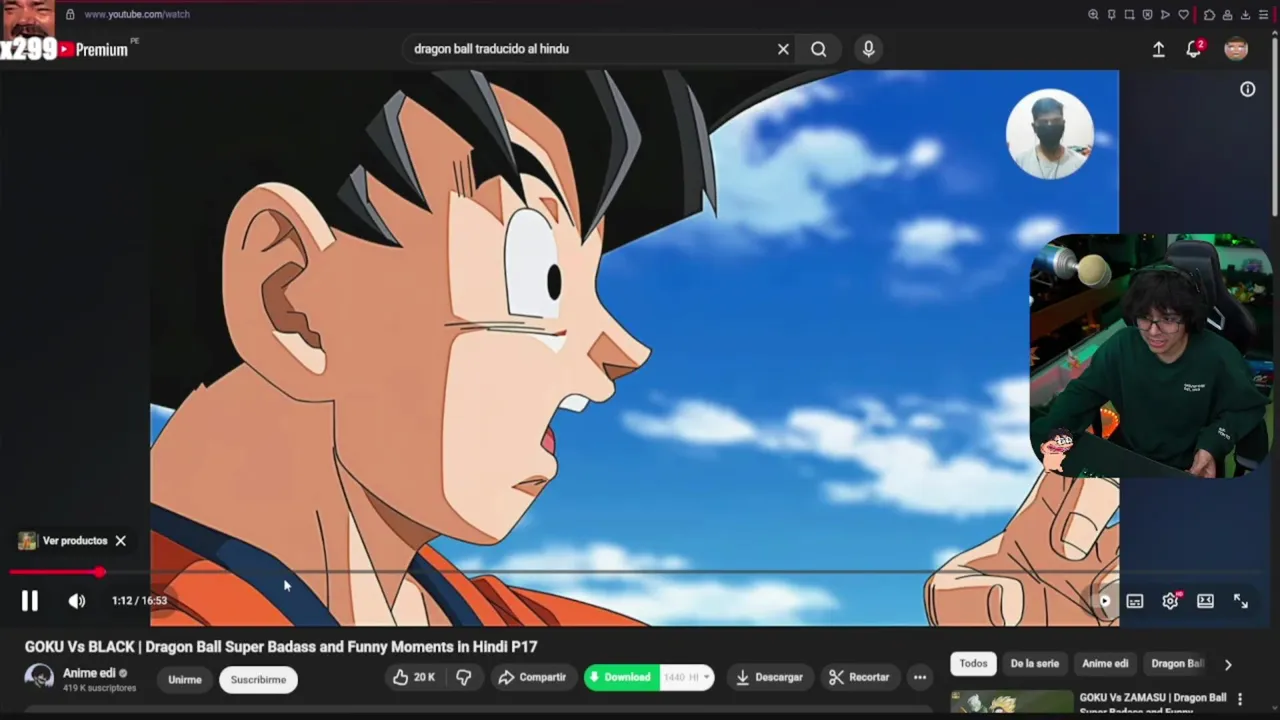
Task: Open the notifications bell
Action: click(x=1194, y=49)
